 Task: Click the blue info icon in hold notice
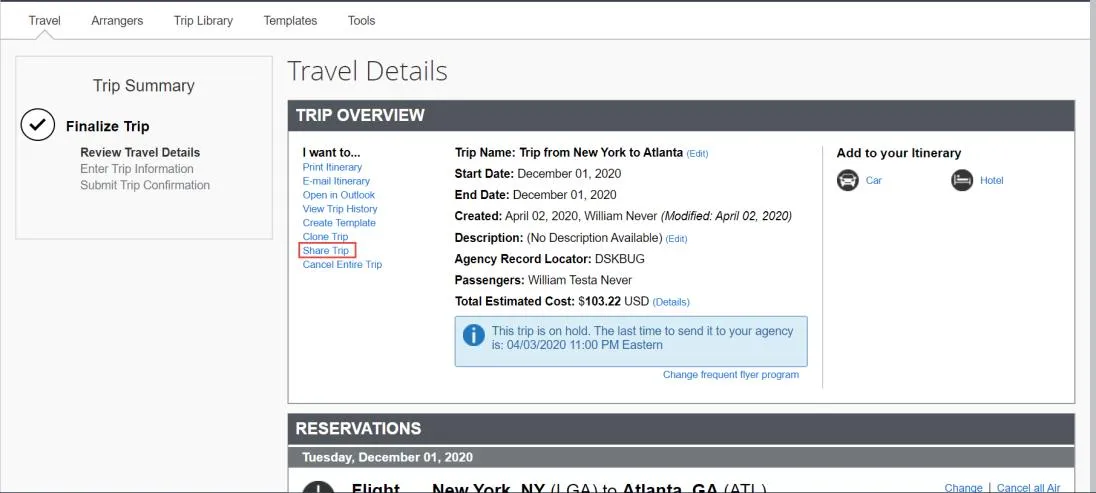(x=473, y=335)
